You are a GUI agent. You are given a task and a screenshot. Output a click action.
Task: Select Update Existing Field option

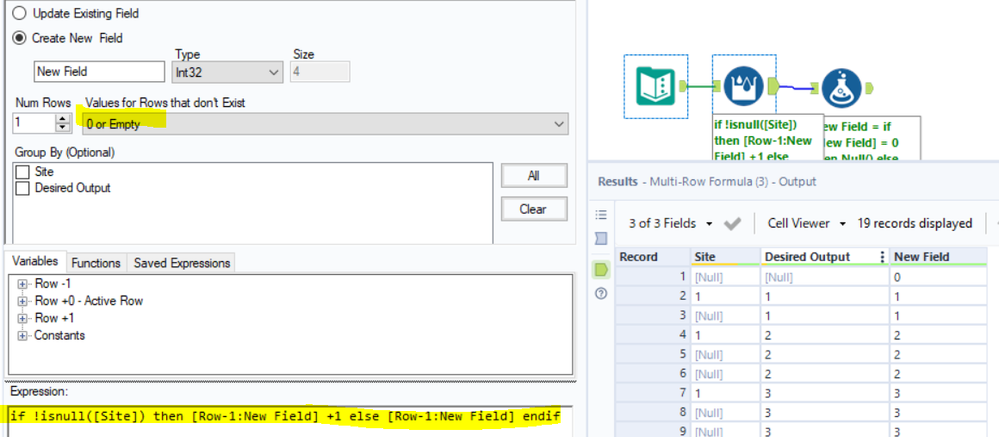(20, 13)
